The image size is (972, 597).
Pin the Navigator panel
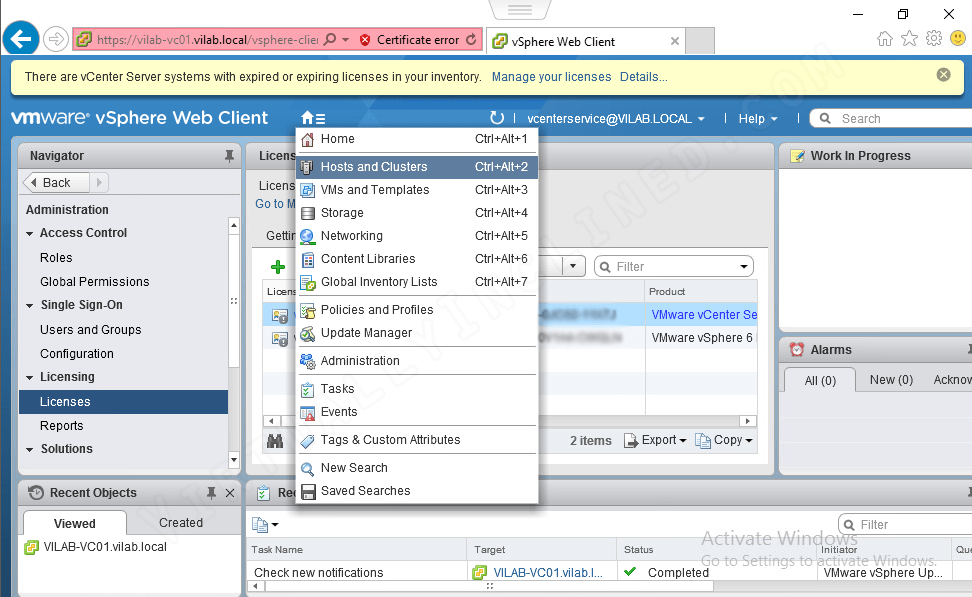229,156
